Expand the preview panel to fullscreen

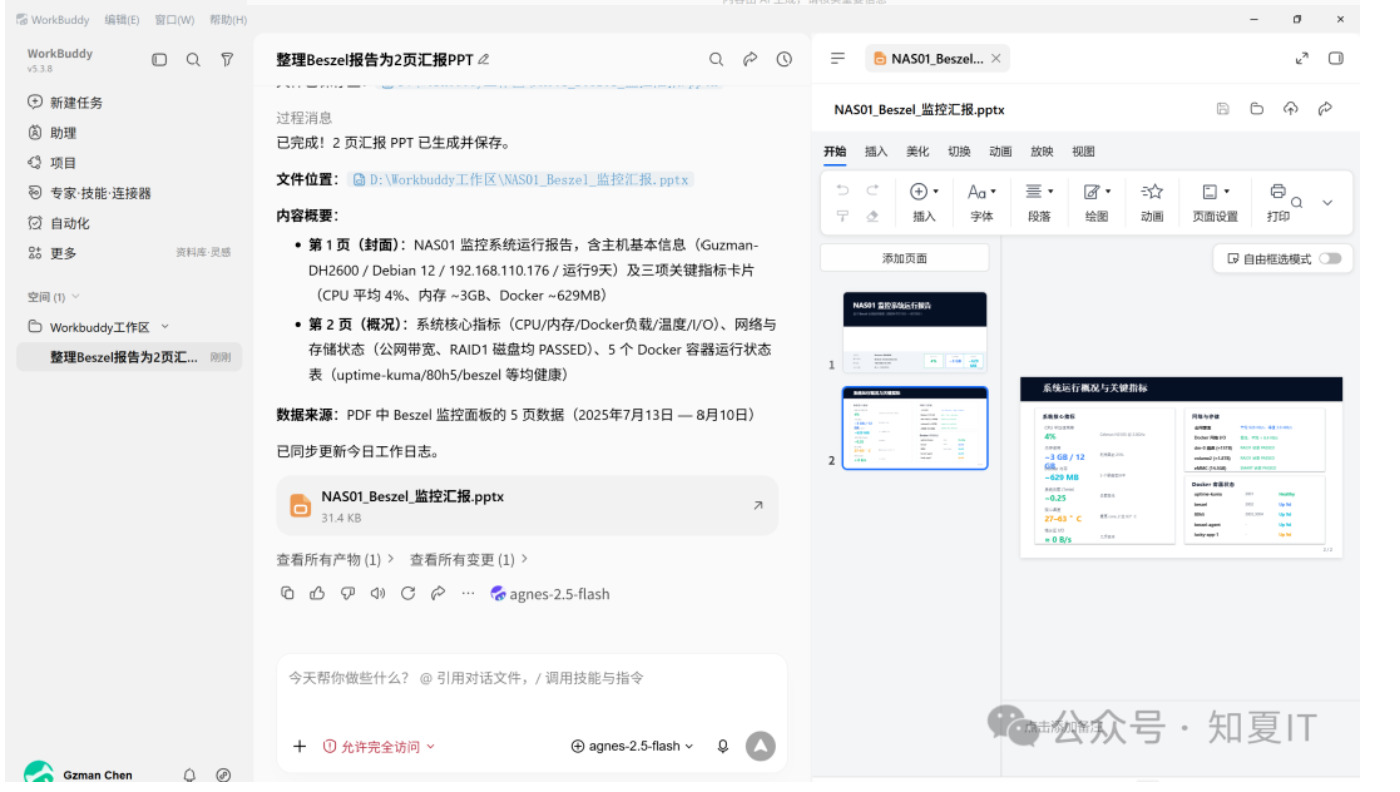point(1302,59)
